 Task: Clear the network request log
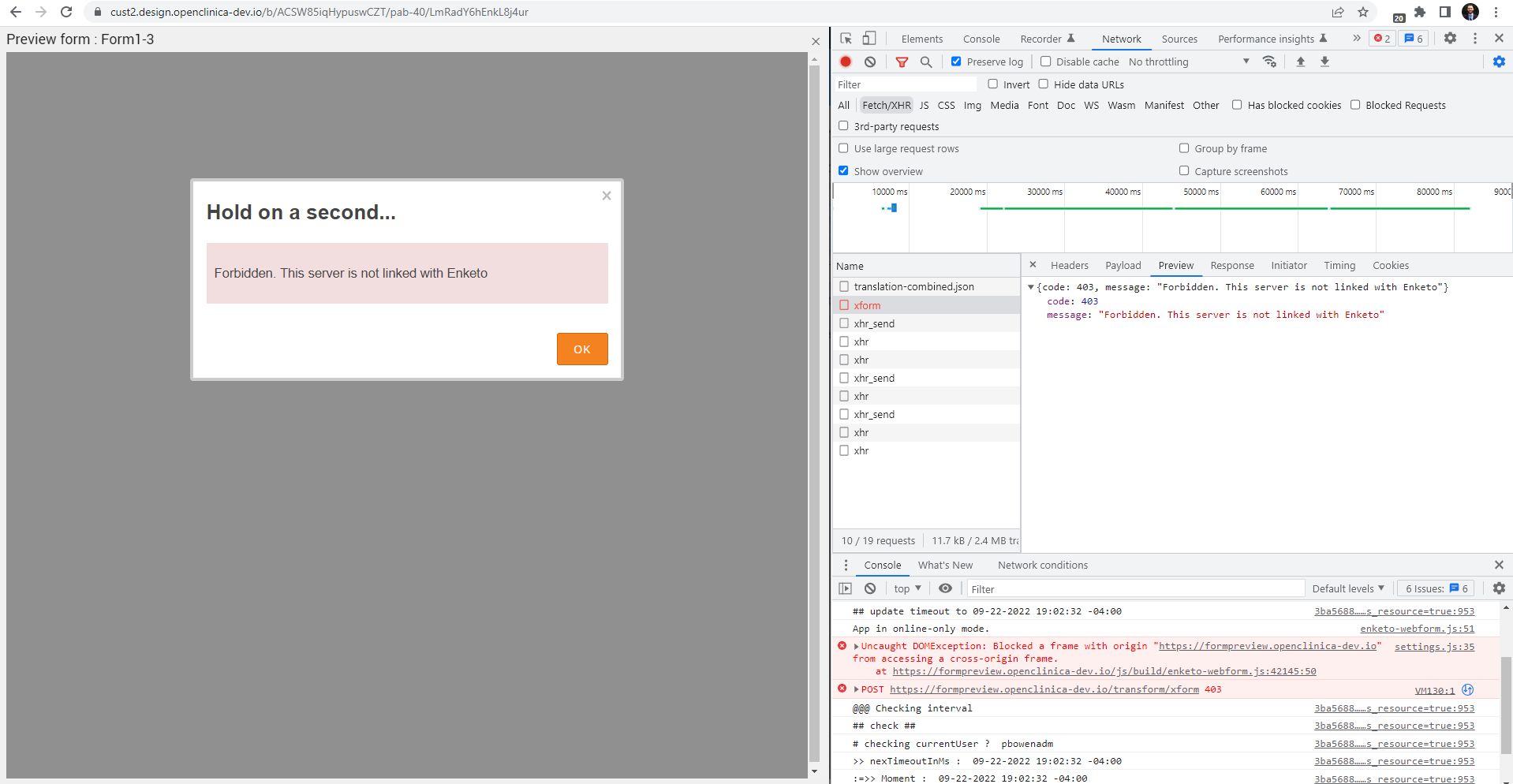tap(870, 62)
